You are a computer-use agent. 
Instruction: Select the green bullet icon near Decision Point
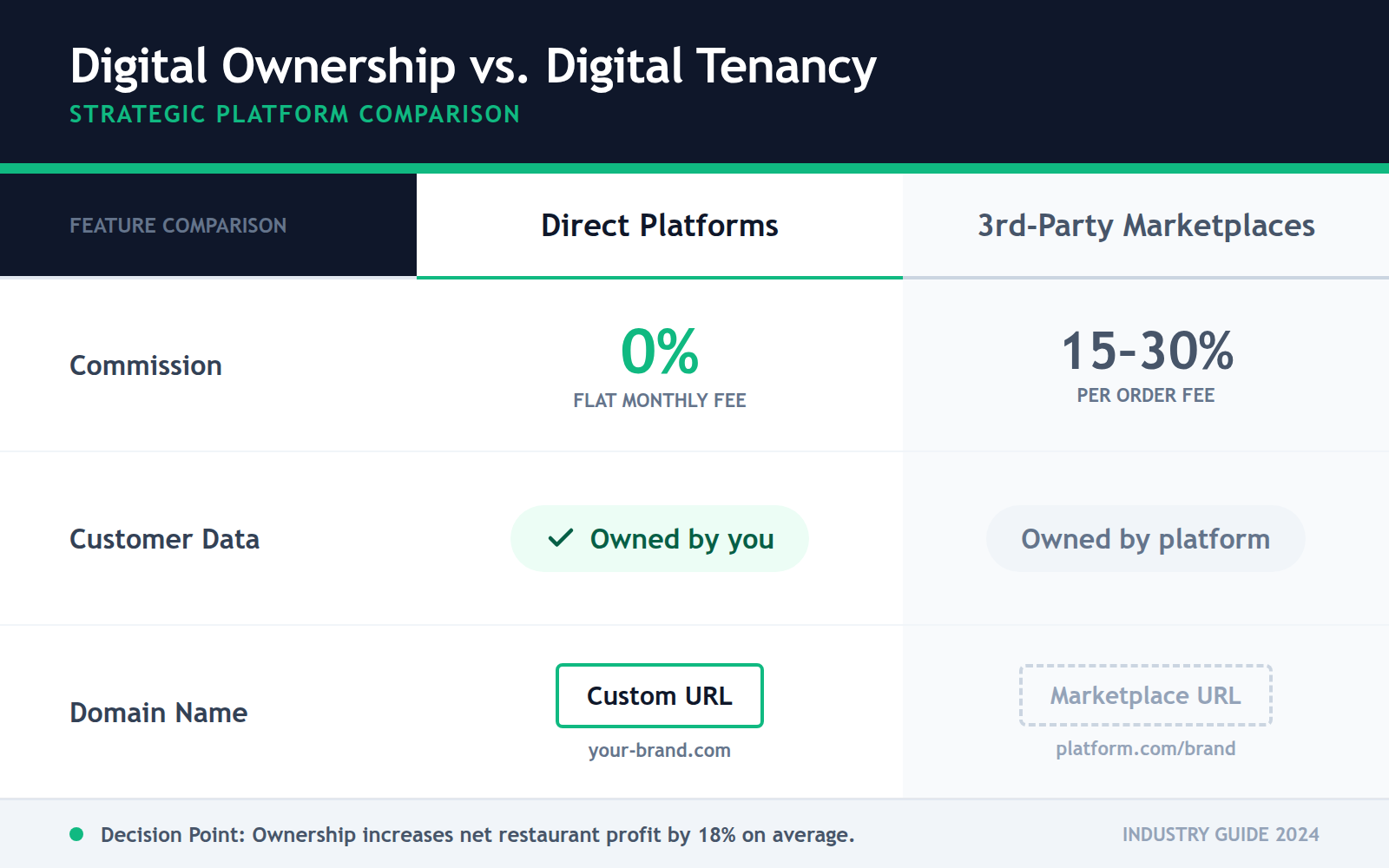(76, 834)
